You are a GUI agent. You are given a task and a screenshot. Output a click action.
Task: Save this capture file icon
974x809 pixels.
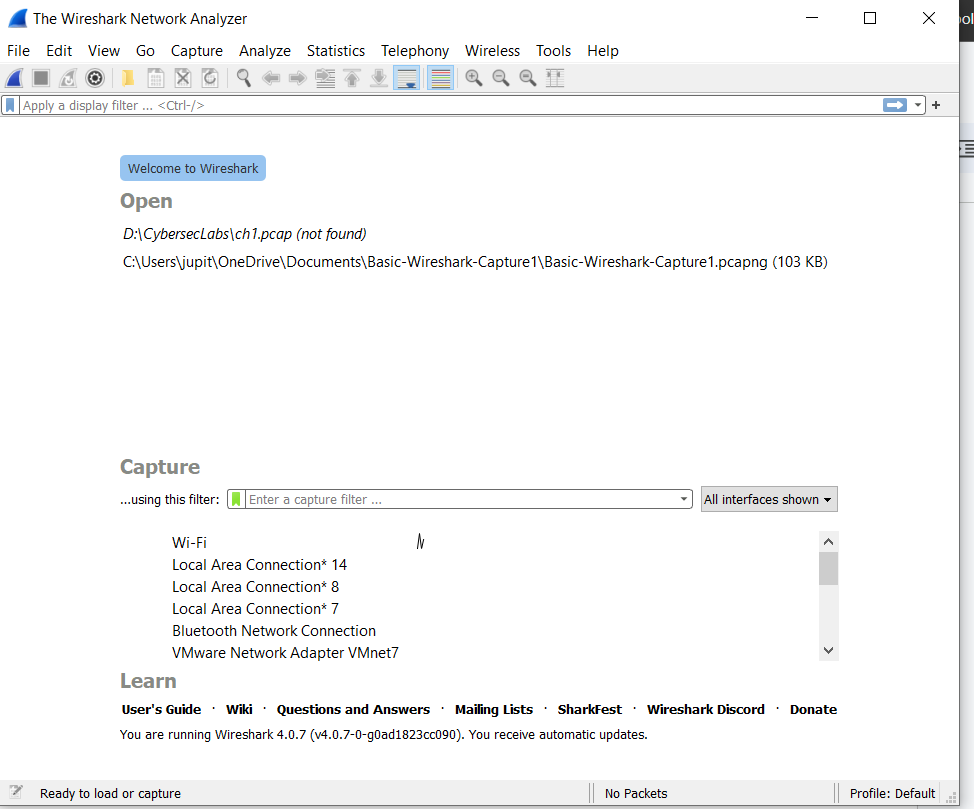point(156,78)
